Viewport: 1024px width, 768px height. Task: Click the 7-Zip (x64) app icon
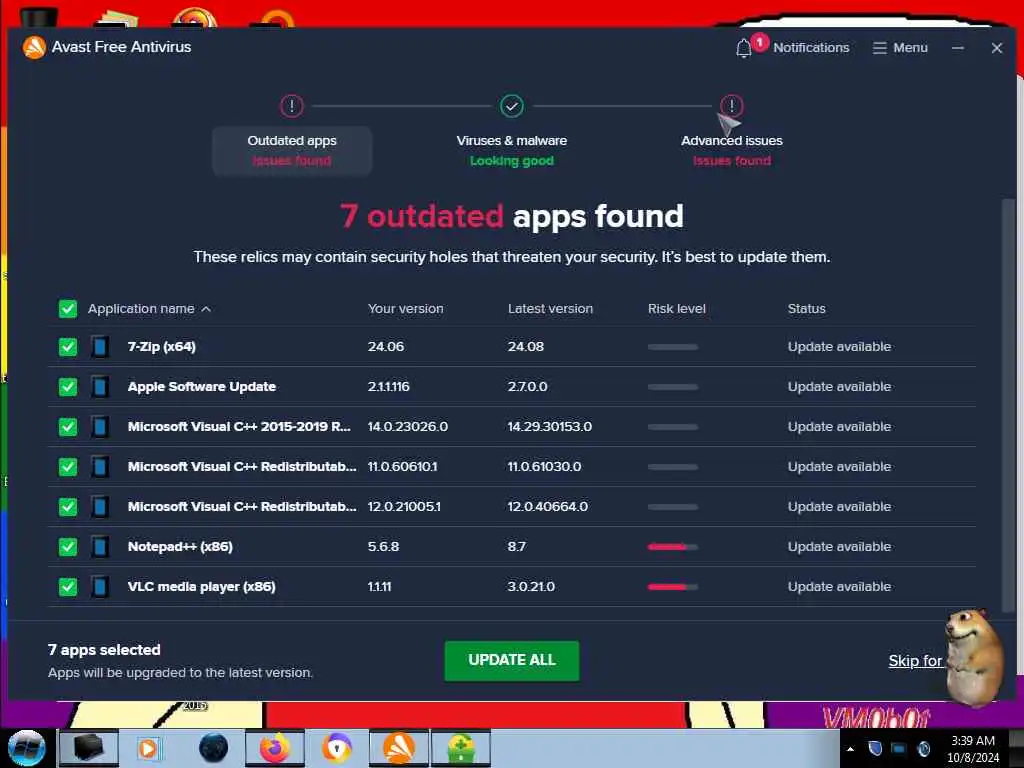(100, 347)
